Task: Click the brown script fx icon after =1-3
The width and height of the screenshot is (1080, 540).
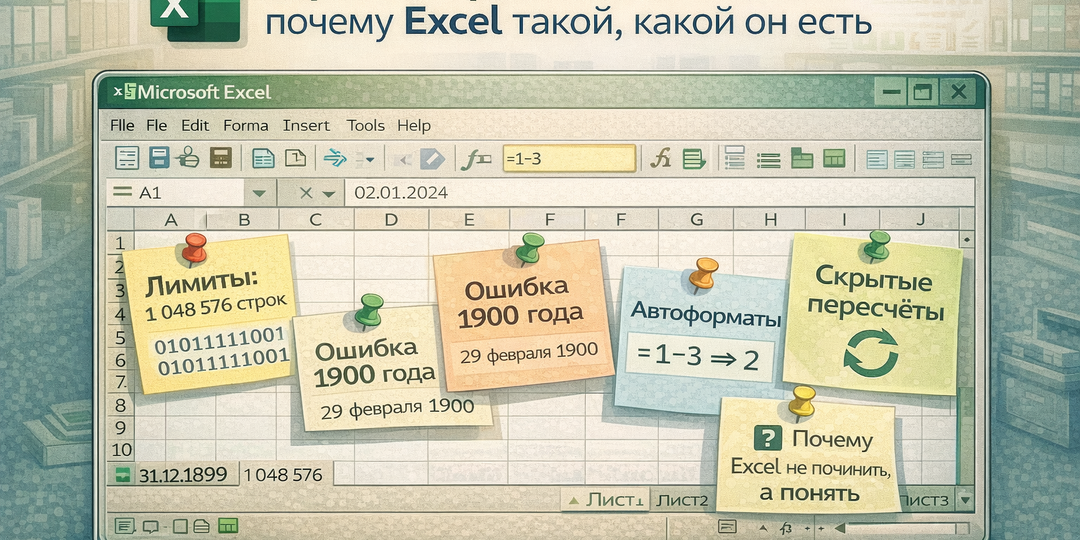Action: [661, 159]
